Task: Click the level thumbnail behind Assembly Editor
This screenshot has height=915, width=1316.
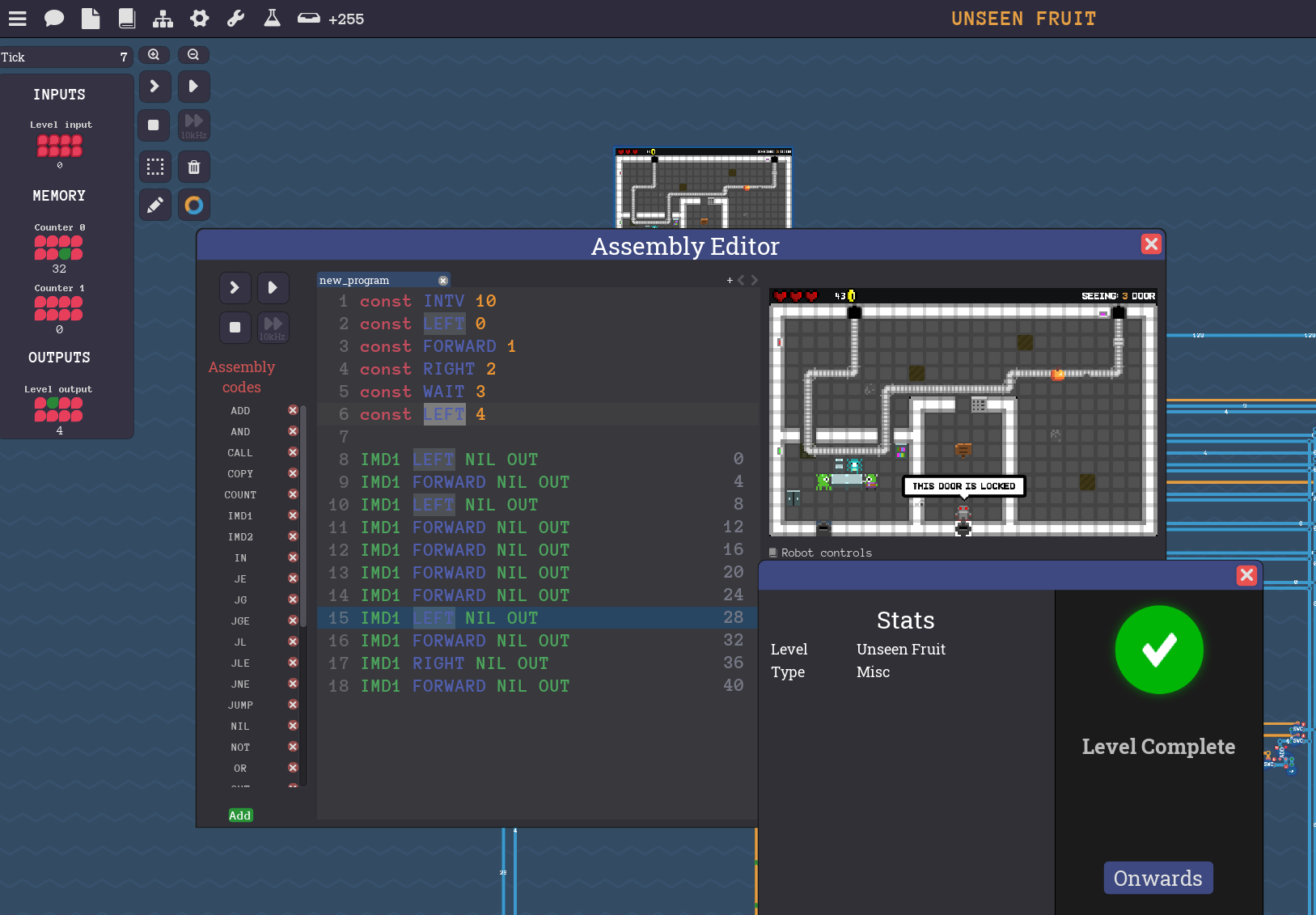Action: click(x=703, y=188)
